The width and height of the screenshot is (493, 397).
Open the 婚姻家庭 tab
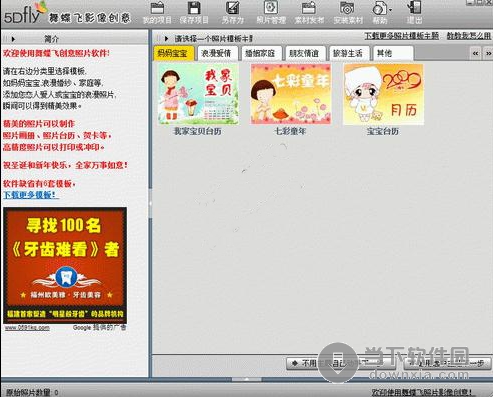[x=261, y=53]
